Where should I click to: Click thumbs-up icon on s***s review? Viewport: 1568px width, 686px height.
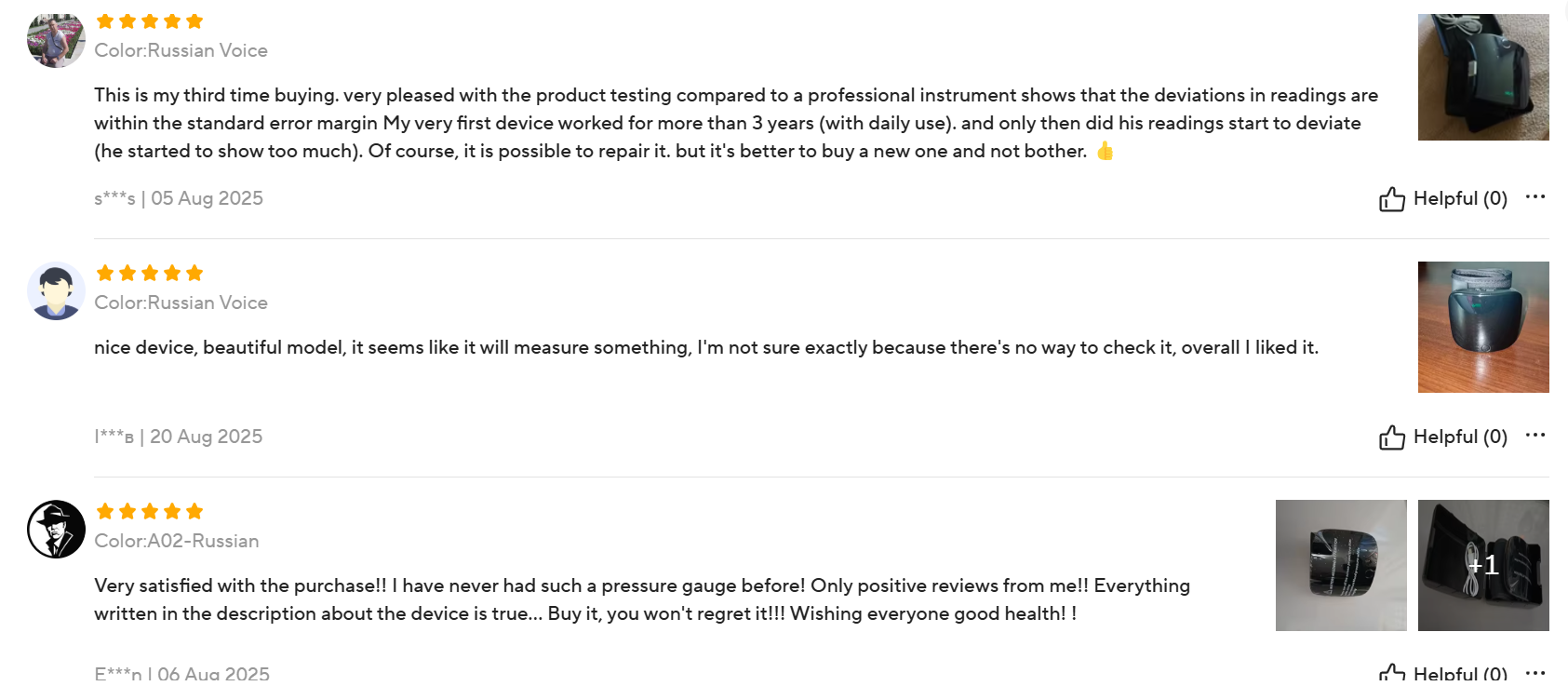point(1391,199)
